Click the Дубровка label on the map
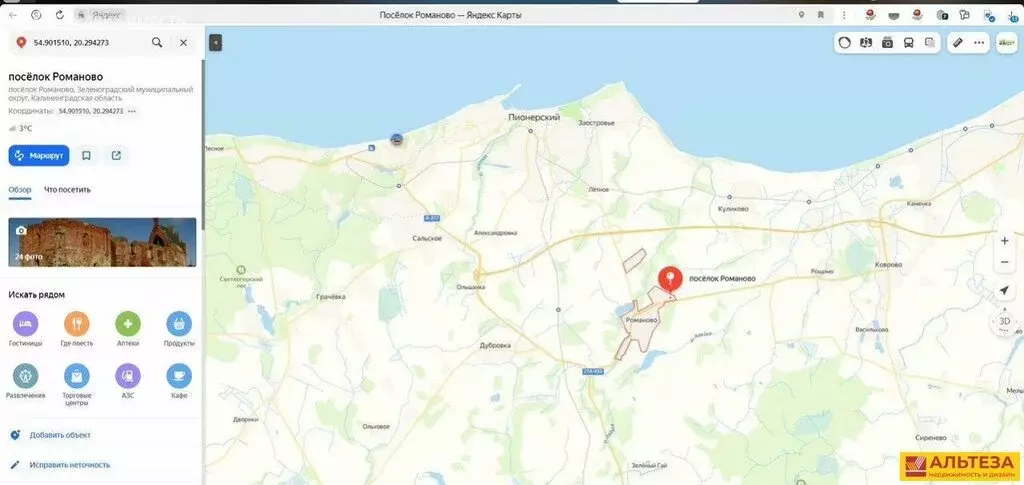This screenshot has width=1024, height=485. (x=495, y=345)
